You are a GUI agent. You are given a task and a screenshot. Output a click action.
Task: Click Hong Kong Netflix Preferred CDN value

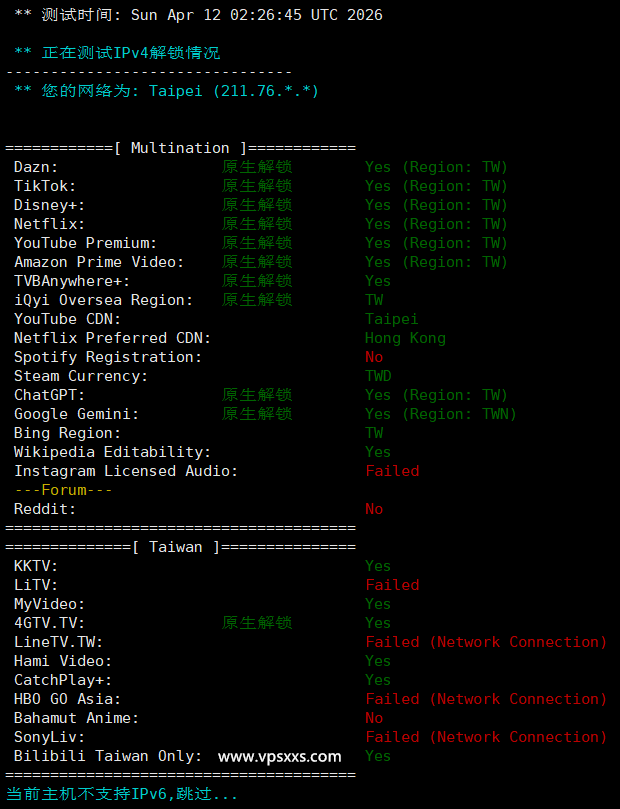[405, 338]
